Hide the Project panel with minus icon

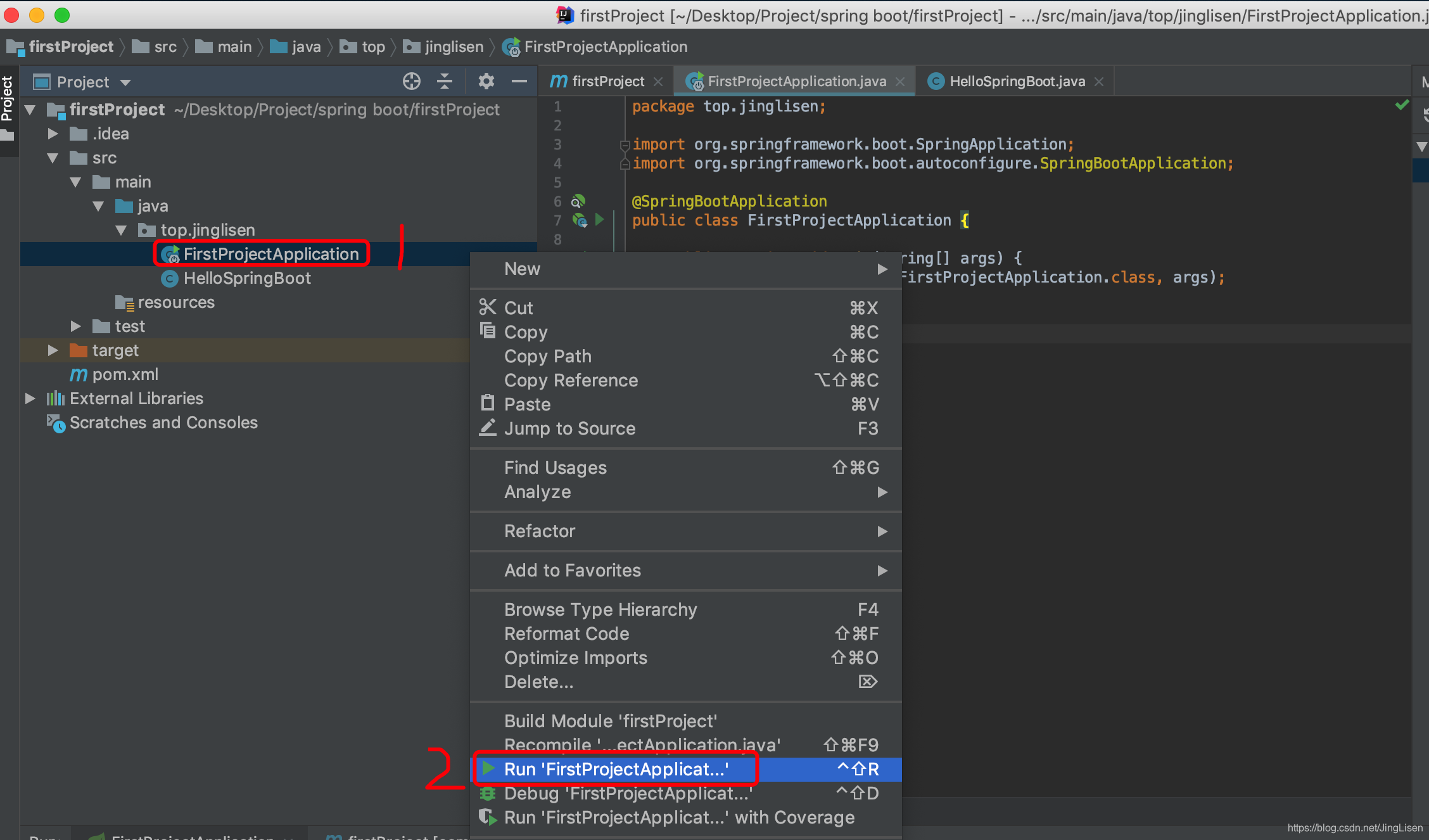(519, 81)
